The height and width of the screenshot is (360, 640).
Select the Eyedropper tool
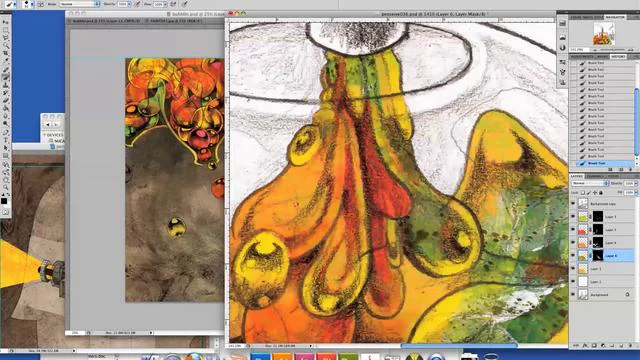(5, 61)
